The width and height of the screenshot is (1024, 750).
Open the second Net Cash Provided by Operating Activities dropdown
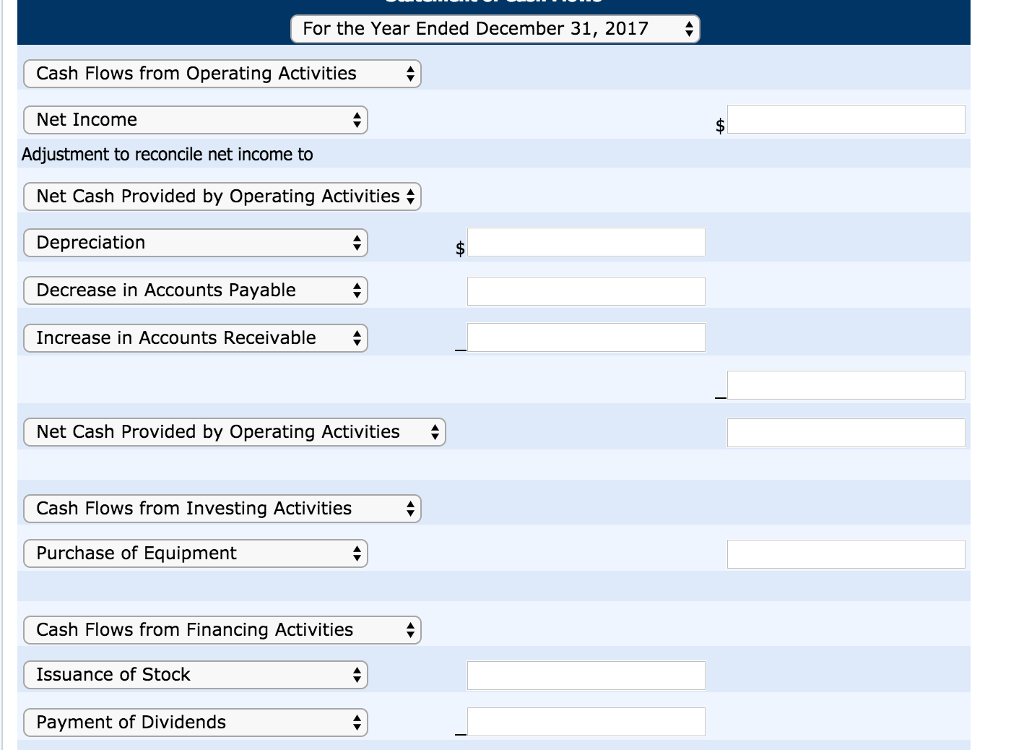pyautogui.click(x=234, y=432)
